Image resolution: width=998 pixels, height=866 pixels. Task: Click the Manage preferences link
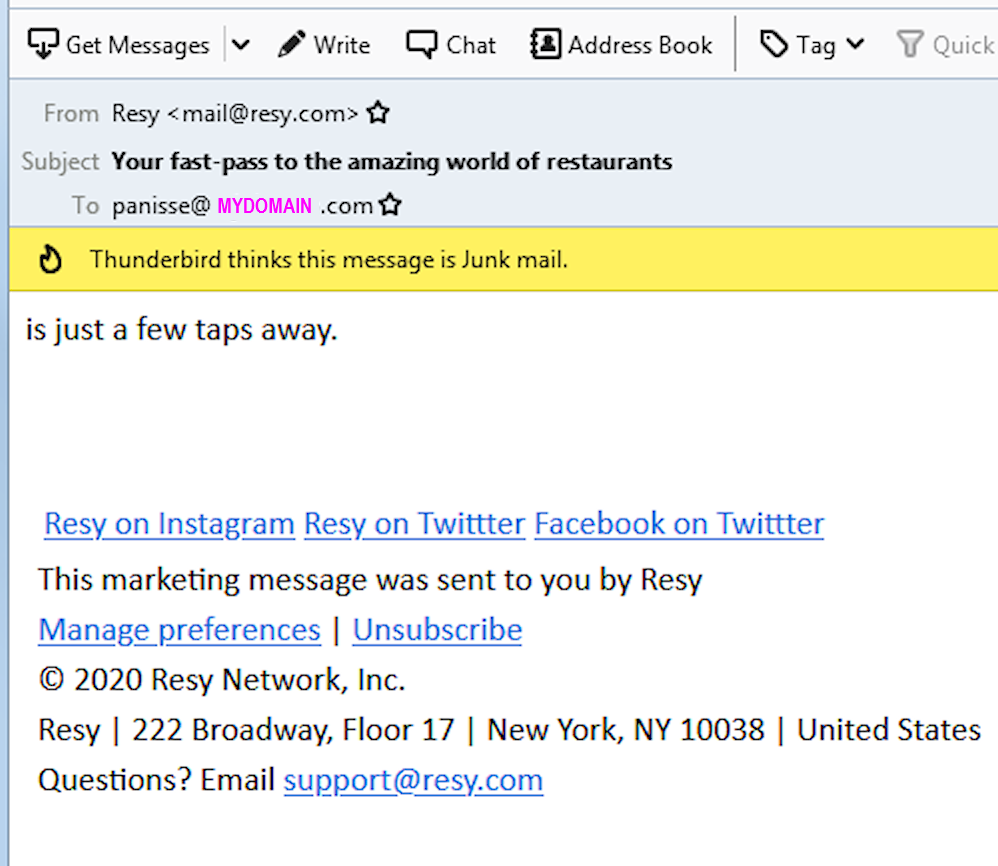179,631
